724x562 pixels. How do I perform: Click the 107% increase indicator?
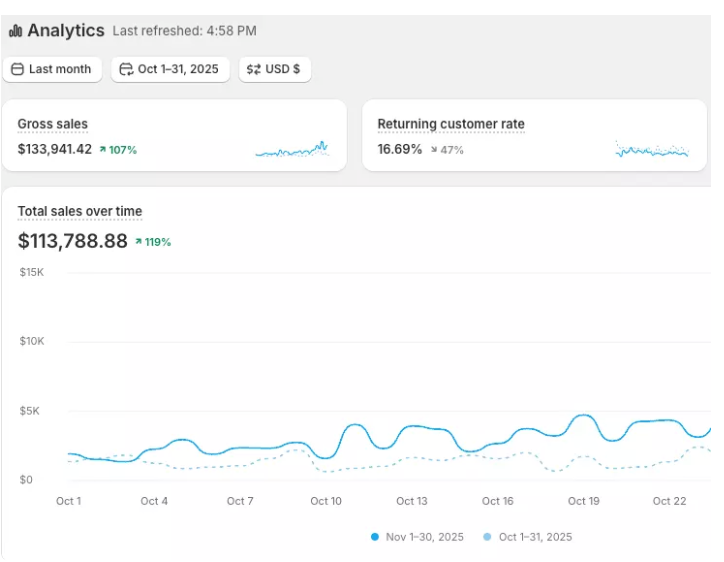coord(118,150)
